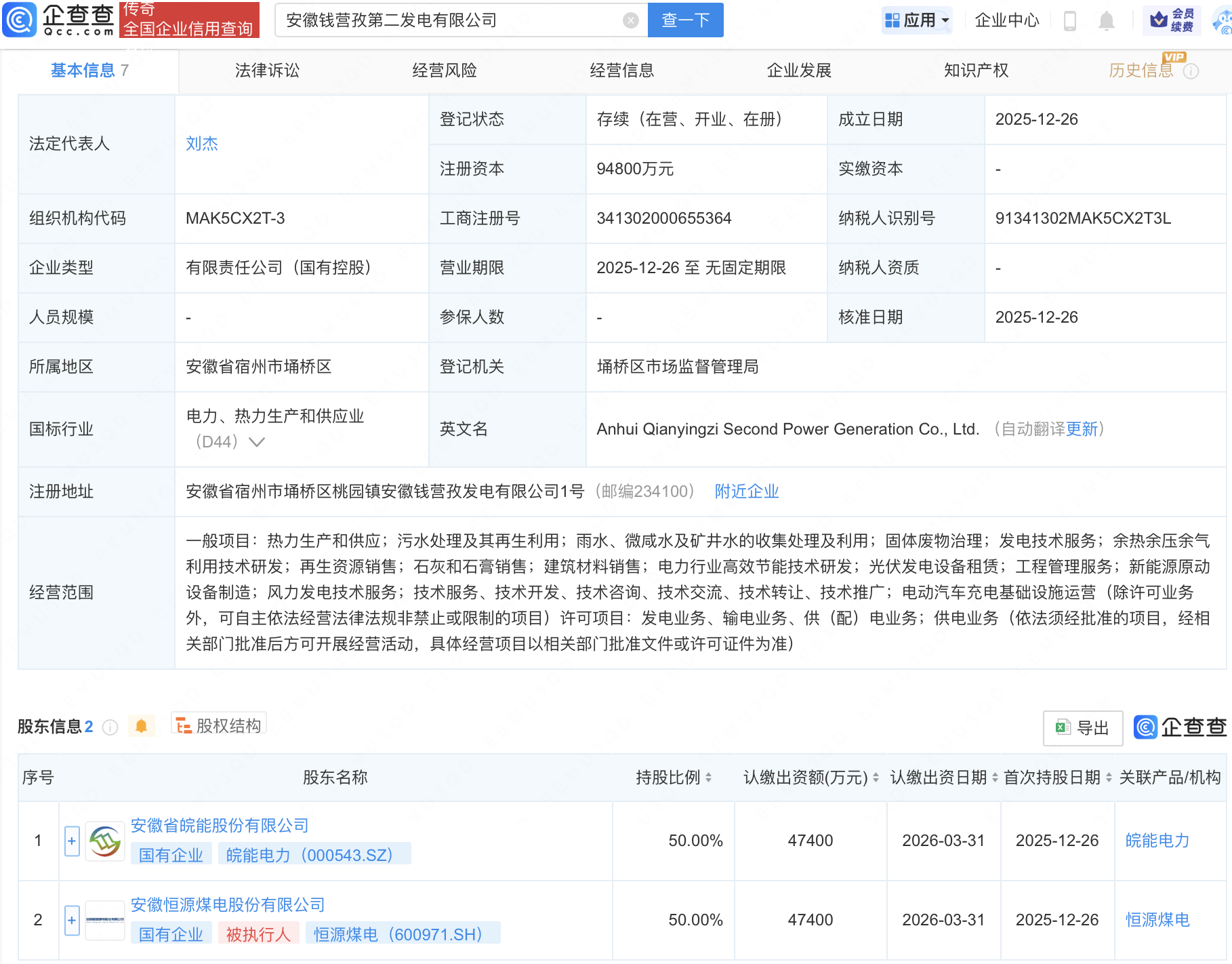The width and height of the screenshot is (1232, 964).
Task: Click the 查一下 search button
Action: [685, 20]
